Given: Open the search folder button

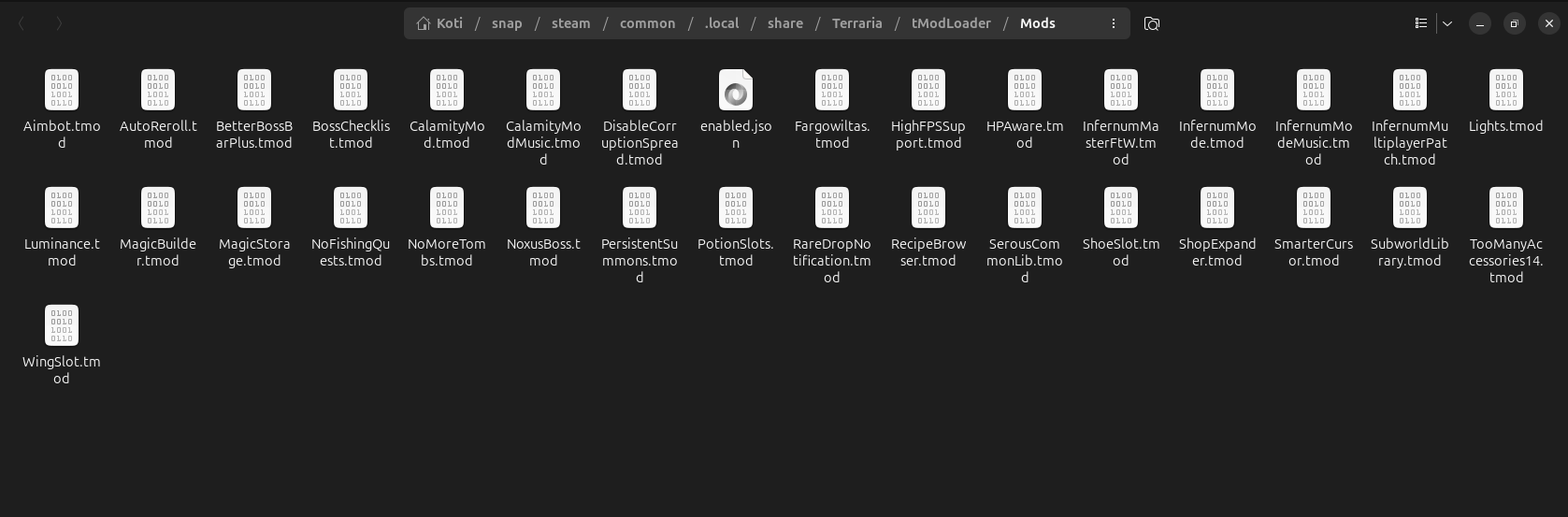Looking at the screenshot, I should coord(1152,23).
